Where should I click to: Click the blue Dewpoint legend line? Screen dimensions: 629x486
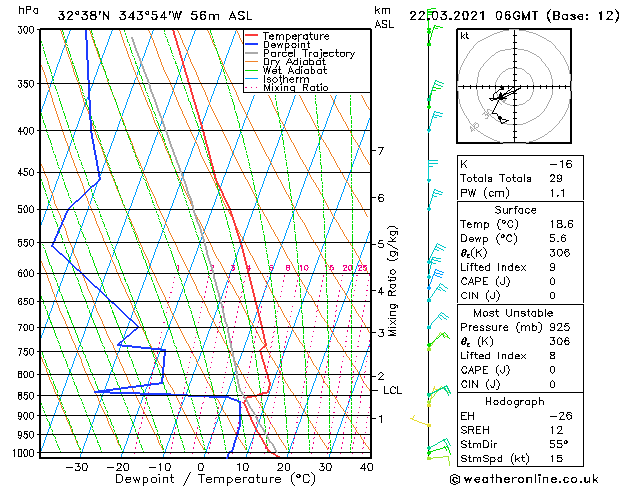point(251,45)
